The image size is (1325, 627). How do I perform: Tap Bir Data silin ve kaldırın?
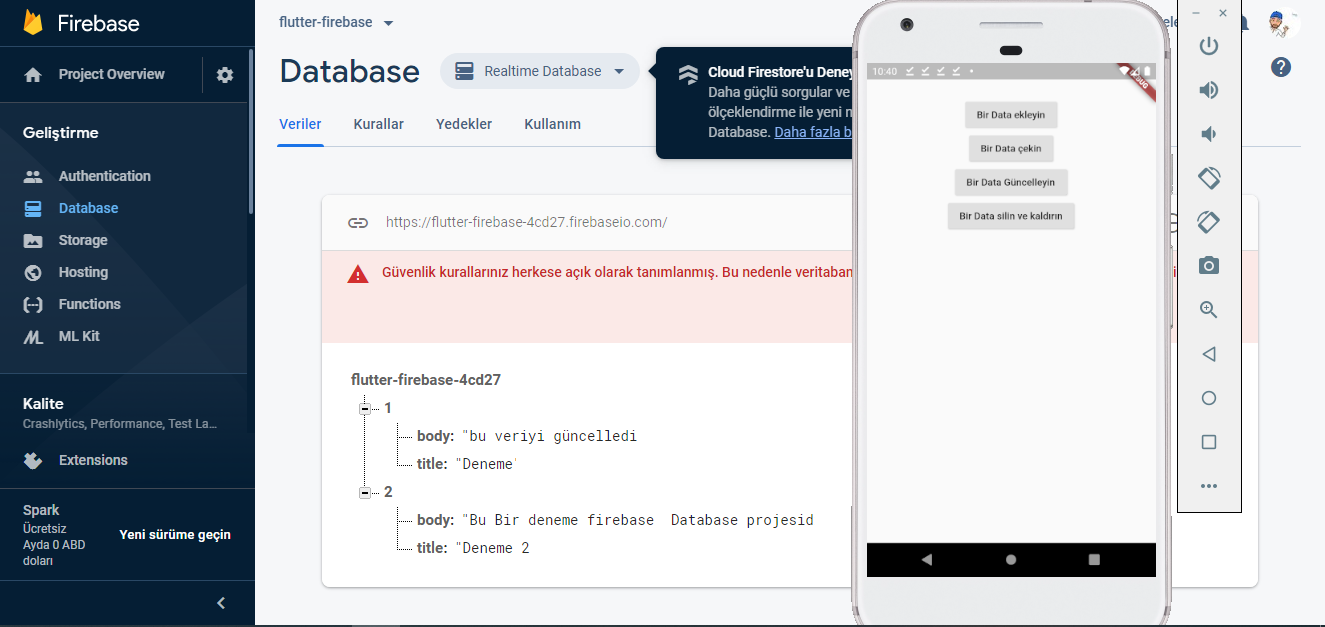[1011, 216]
